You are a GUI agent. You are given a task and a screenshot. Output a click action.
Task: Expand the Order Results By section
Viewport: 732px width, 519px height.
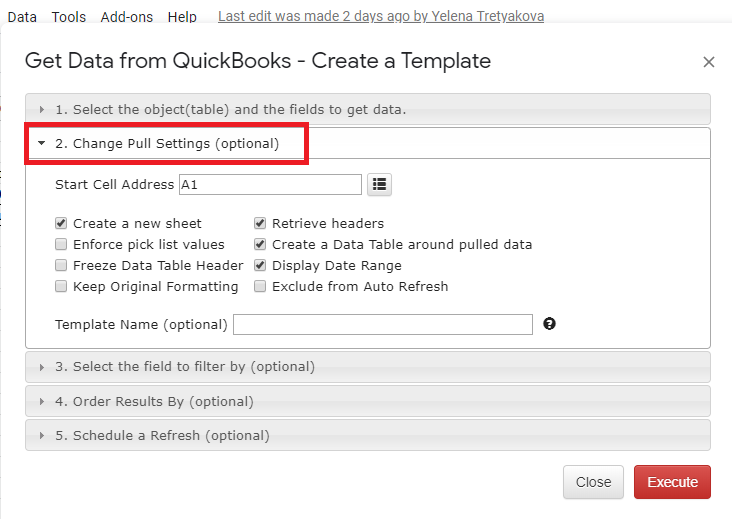pyautogui.click(x=368, y=401)
